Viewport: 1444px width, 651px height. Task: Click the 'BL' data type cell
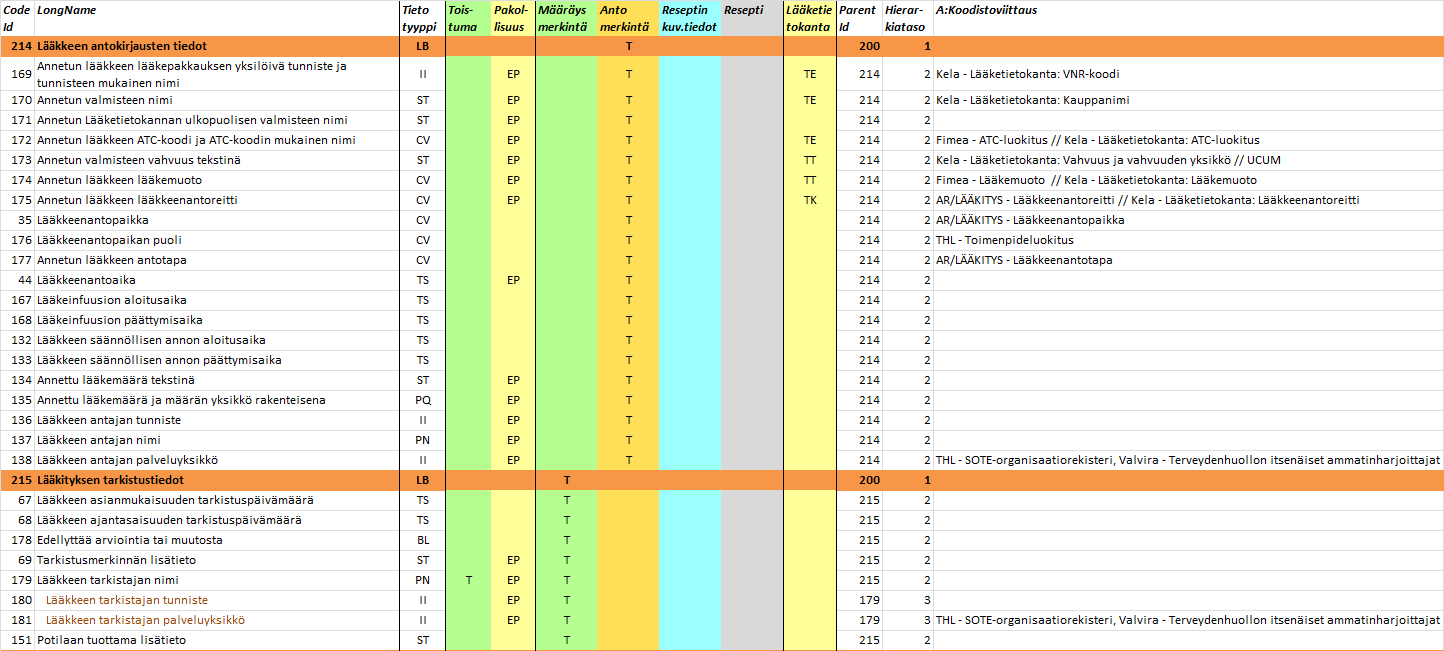click(x=422, y=540)
